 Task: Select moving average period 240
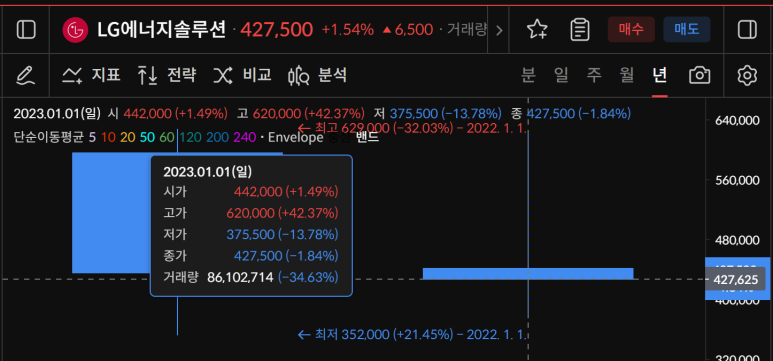pos(245,137)
